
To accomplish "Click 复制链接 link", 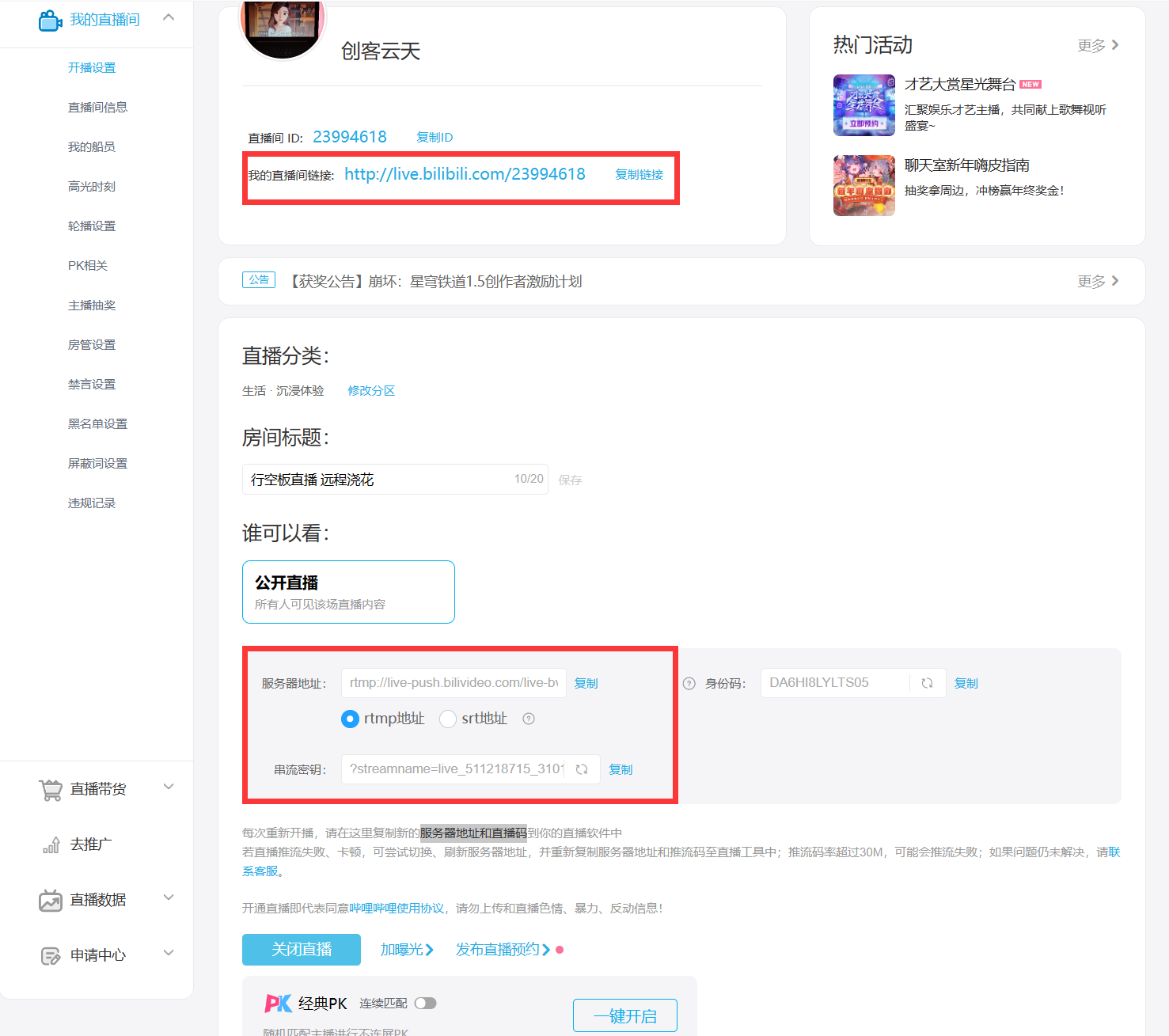I will pyautogui.click(x=640, y=174).
